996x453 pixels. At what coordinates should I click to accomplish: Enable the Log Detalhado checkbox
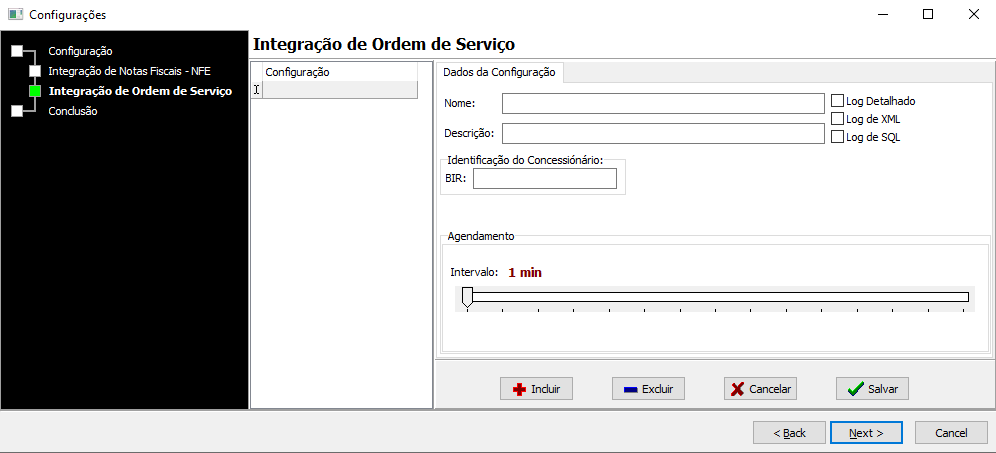pyautogui.click(x=837, y=100)
